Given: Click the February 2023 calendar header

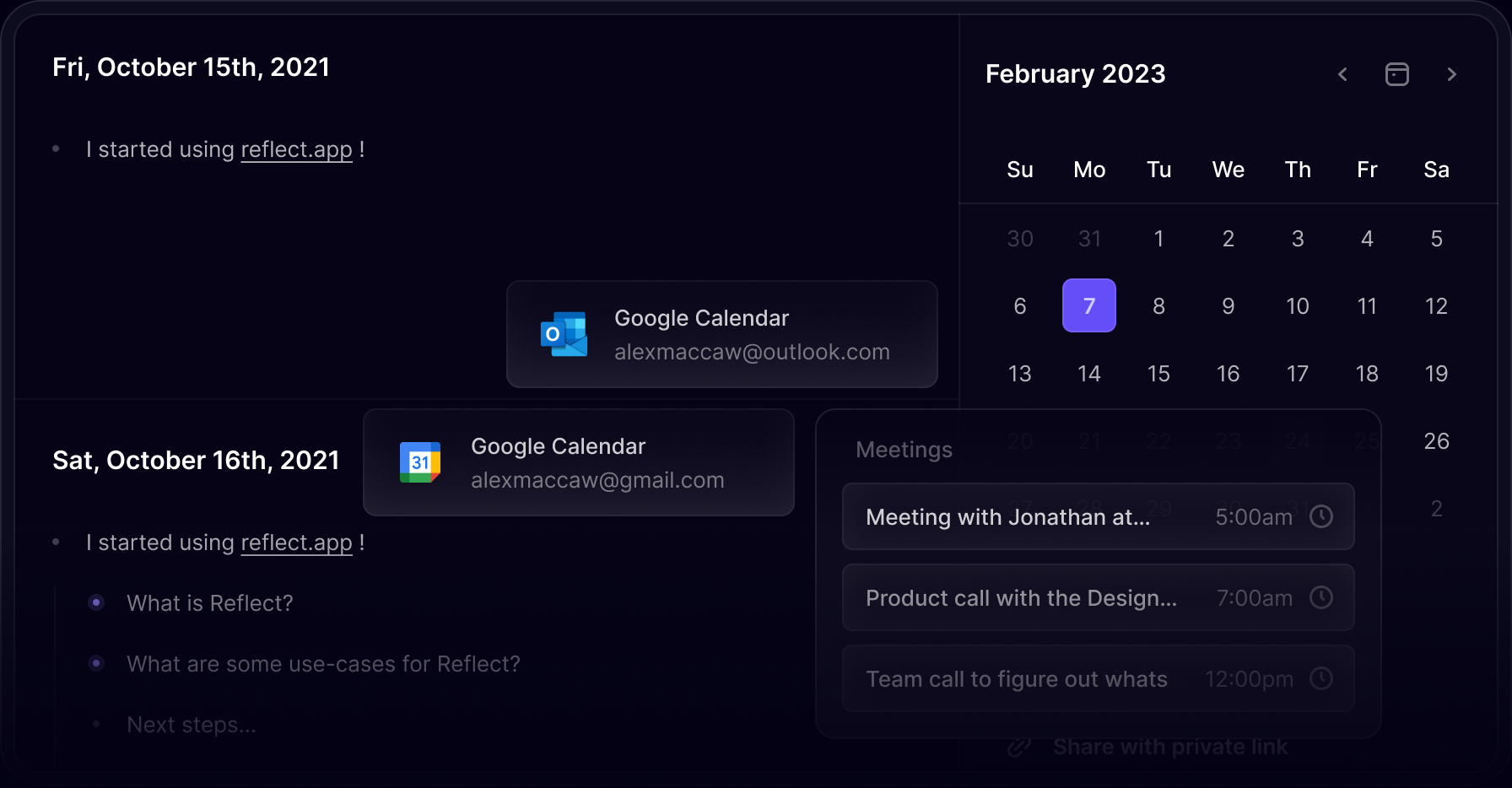Looking at the screenshot, I should 1075,74.
